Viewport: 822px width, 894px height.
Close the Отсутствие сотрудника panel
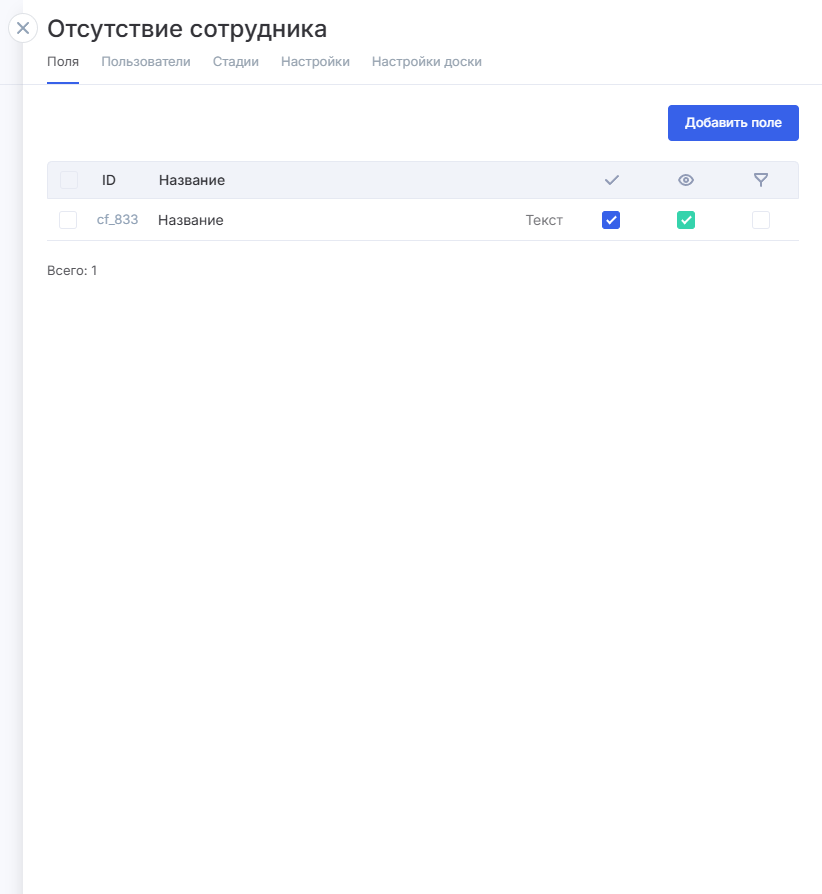tap(23, 28)
